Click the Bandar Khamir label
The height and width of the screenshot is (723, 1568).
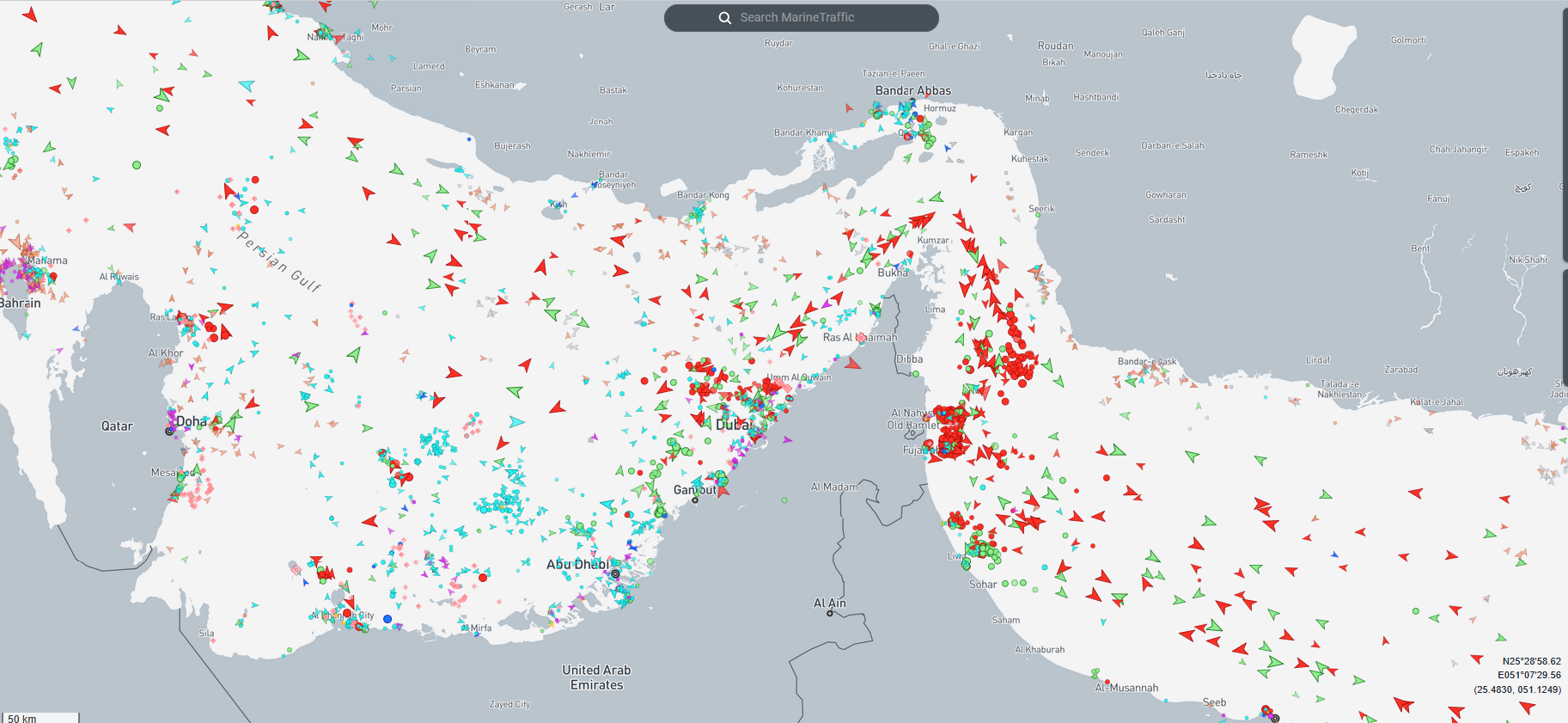point(804,132)
